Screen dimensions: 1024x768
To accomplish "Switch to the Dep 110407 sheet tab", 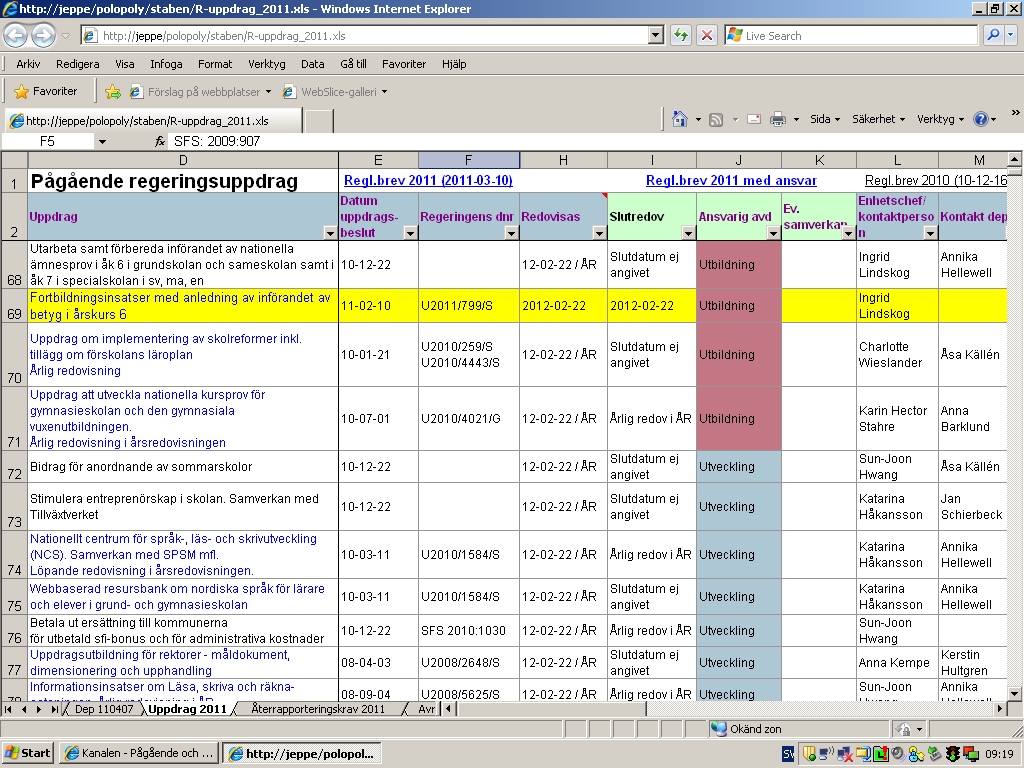I will tap(104, 709).
